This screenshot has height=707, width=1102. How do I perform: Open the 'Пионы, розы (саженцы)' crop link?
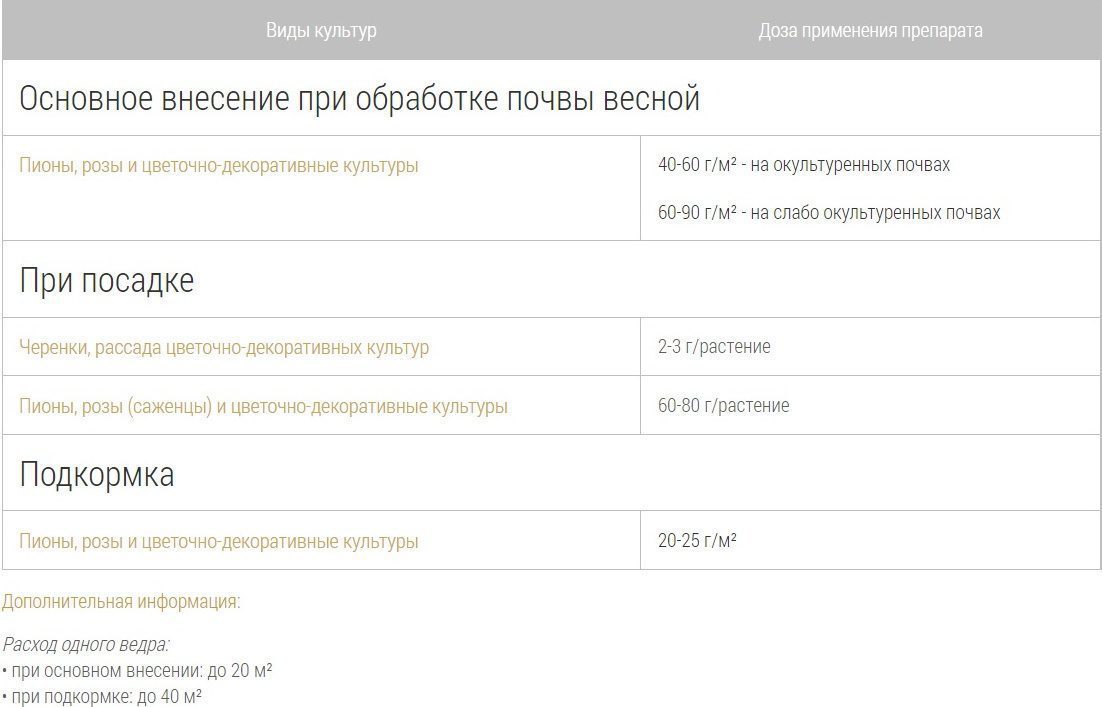click(x=263, y=407)
